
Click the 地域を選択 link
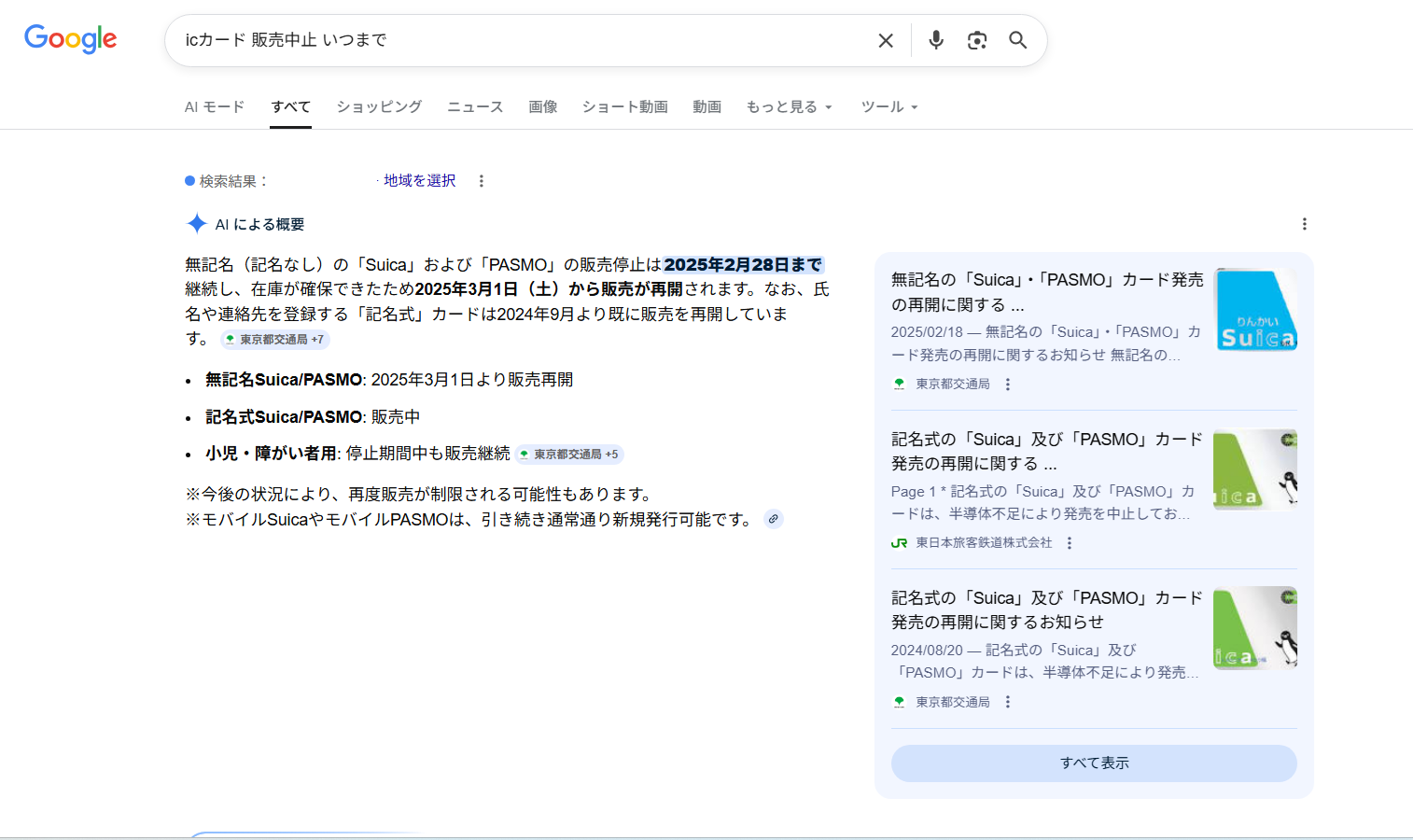[x=419, y=180]
